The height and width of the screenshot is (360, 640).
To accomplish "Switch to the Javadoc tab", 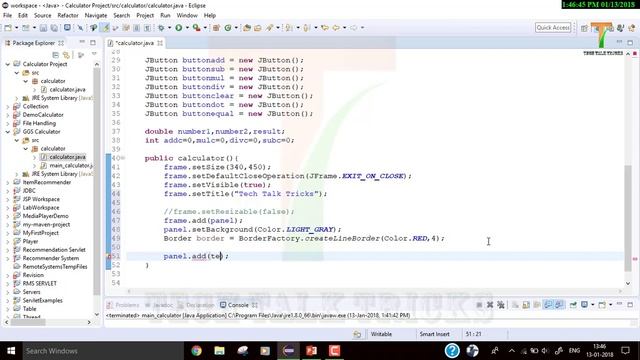I will pos(160,305).
